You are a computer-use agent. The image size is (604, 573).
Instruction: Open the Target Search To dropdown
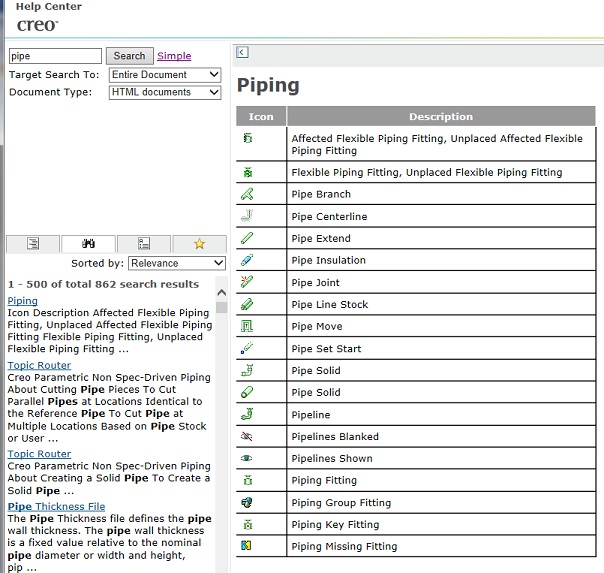(x=165, y=75)
